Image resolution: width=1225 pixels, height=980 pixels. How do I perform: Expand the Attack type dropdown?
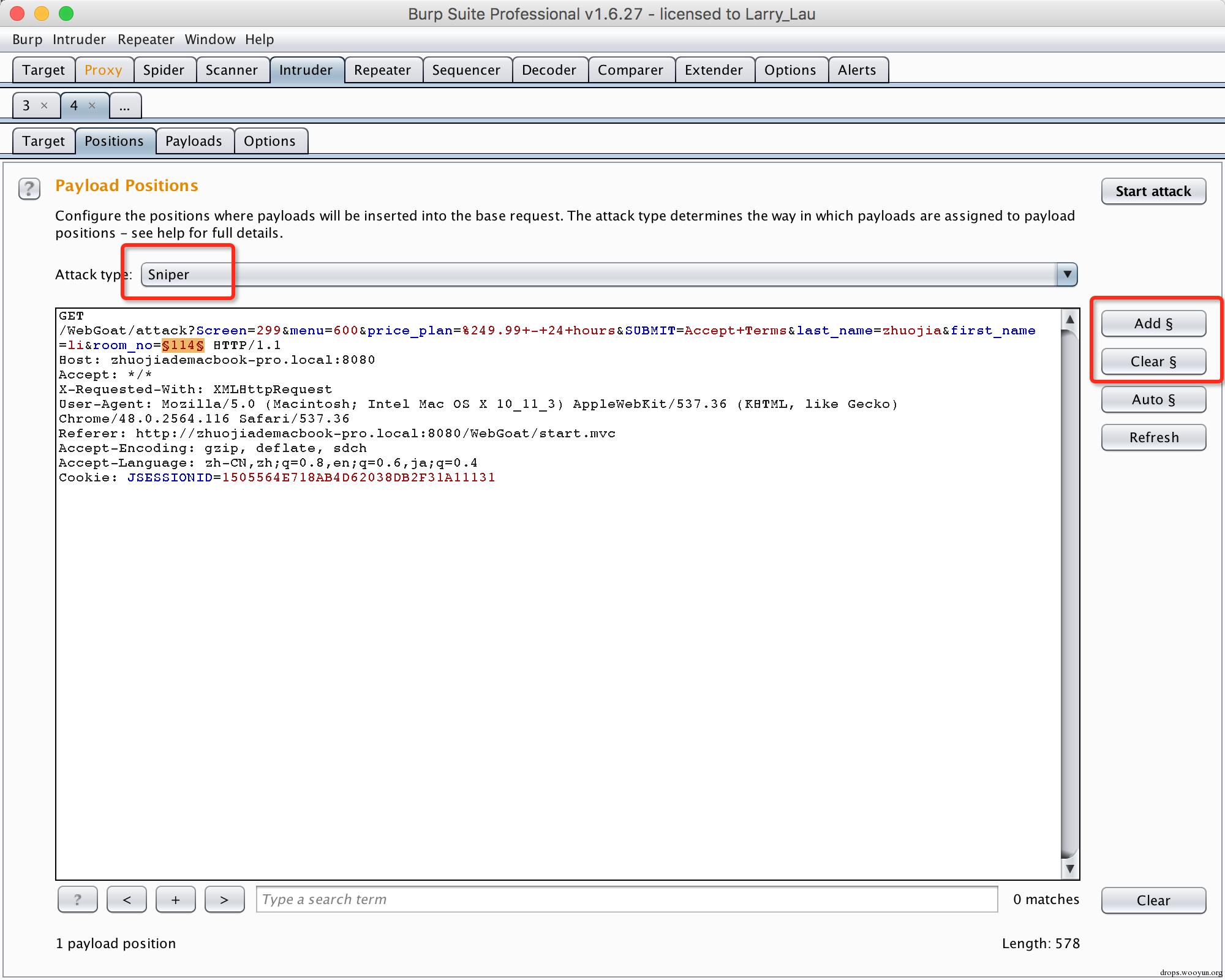[x=1067, y=274]
